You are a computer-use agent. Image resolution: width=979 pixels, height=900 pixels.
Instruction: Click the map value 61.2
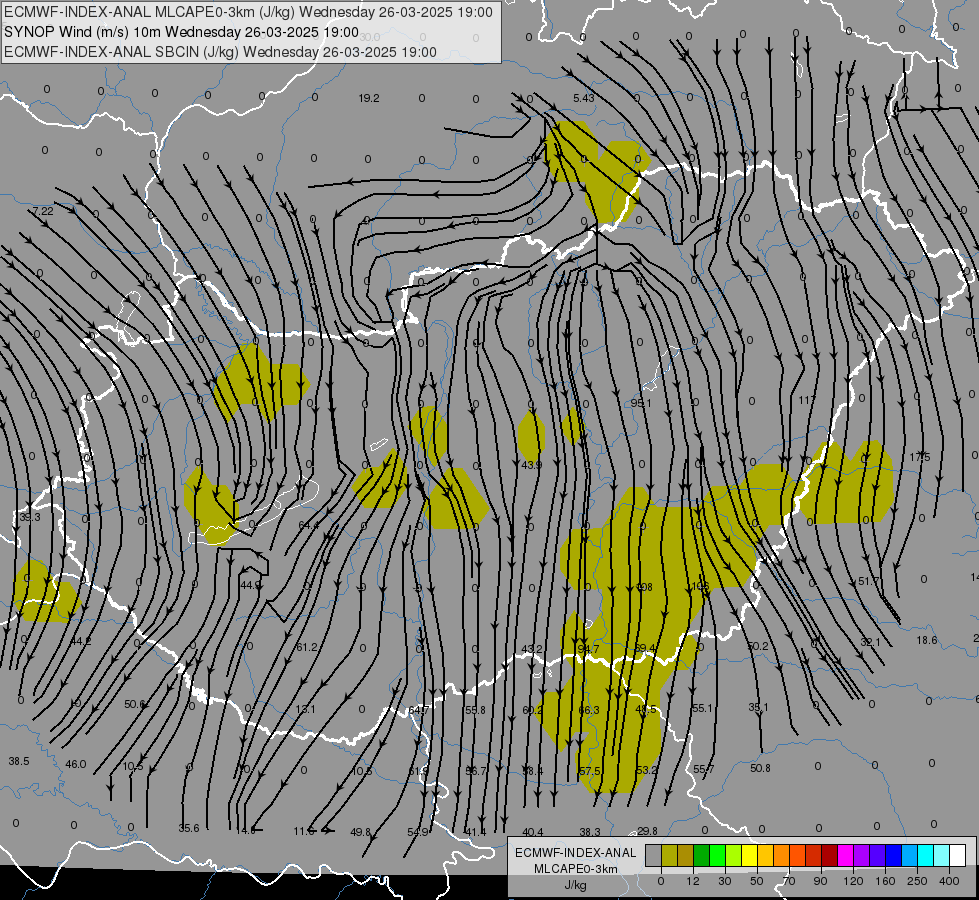307,647
